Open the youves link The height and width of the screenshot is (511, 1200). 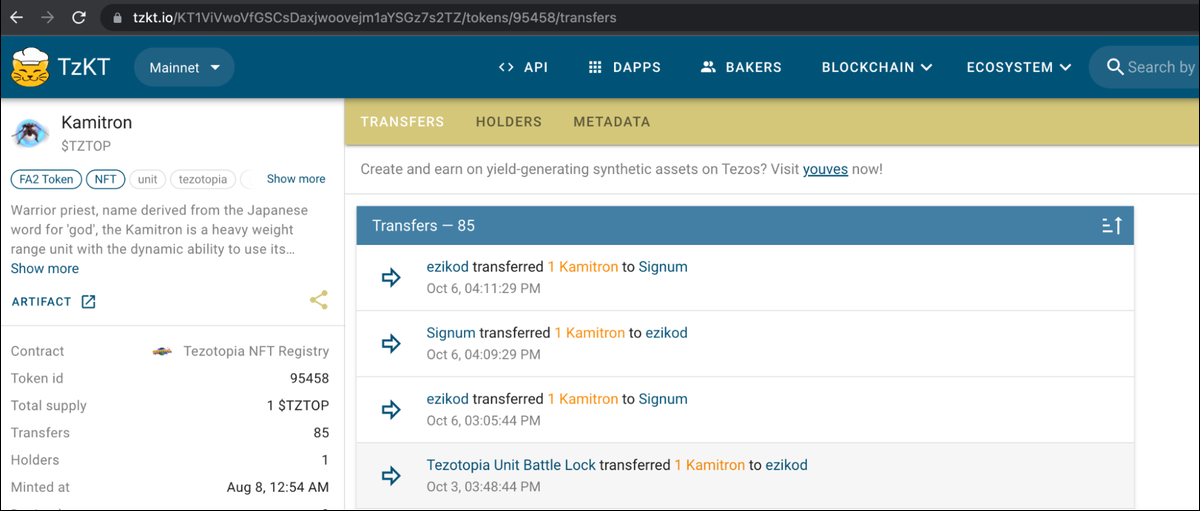click(x=825, y=170)
